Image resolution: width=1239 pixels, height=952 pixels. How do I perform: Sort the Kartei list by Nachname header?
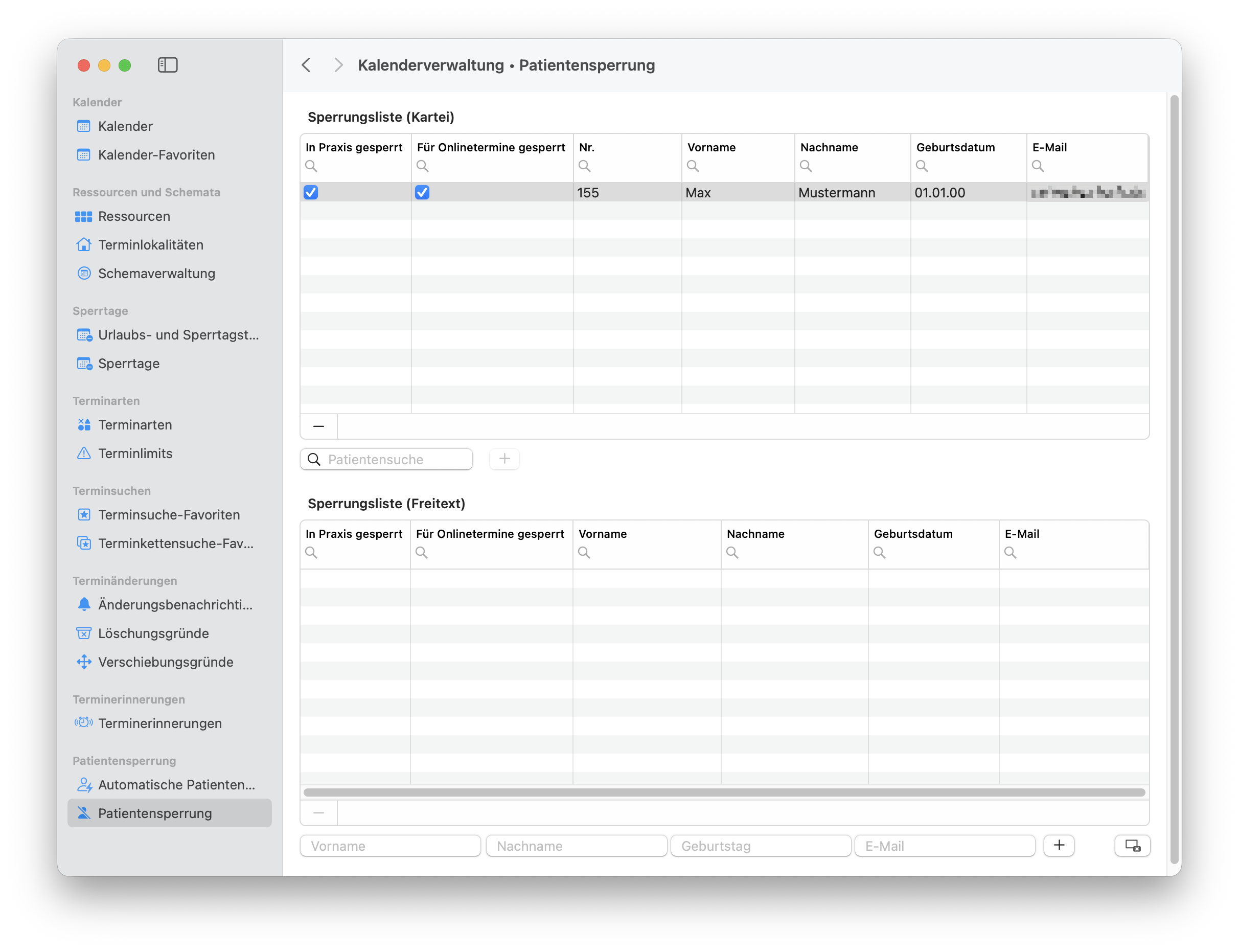click(x=830, y=147)
